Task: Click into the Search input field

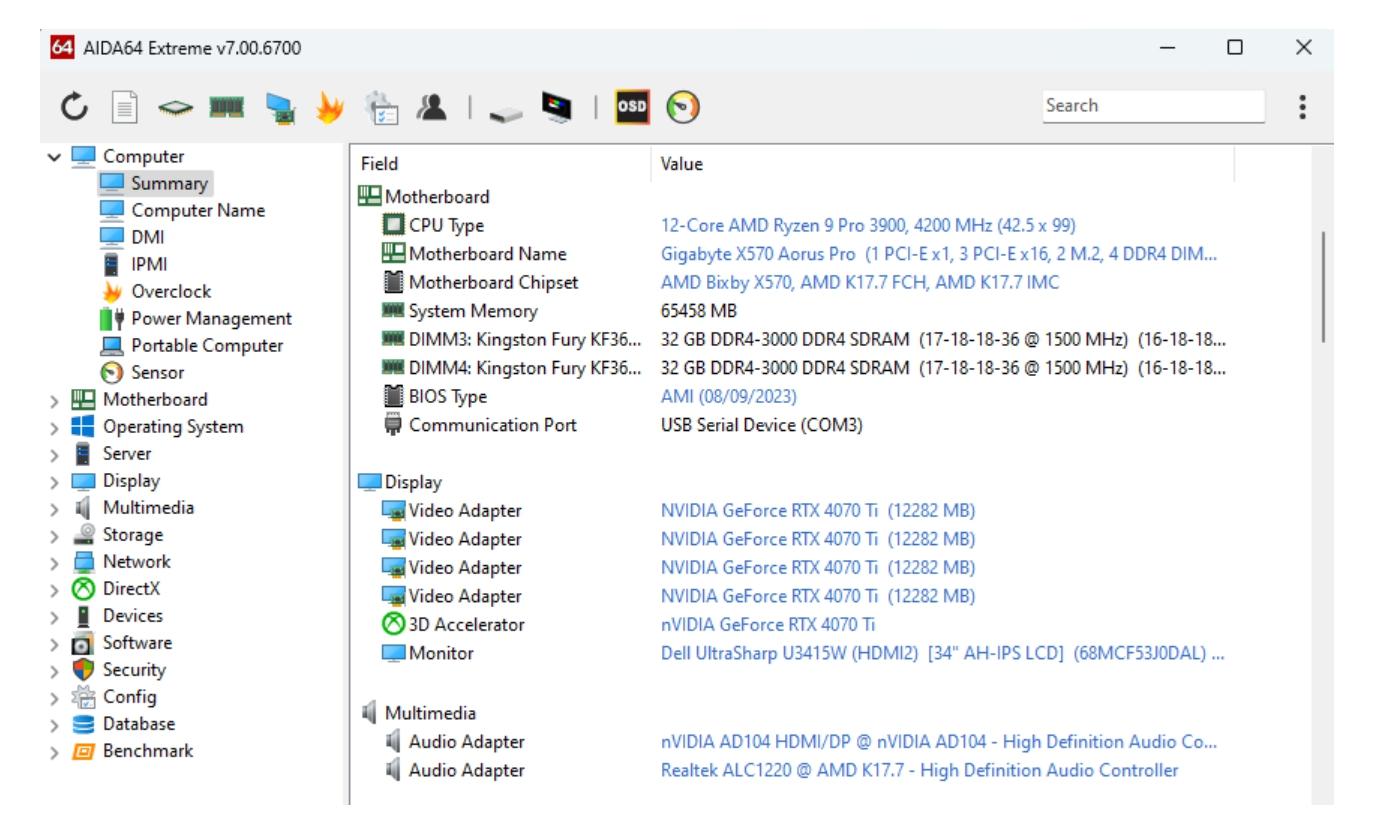Action: pyautogui.click(x=1152, y=106)
